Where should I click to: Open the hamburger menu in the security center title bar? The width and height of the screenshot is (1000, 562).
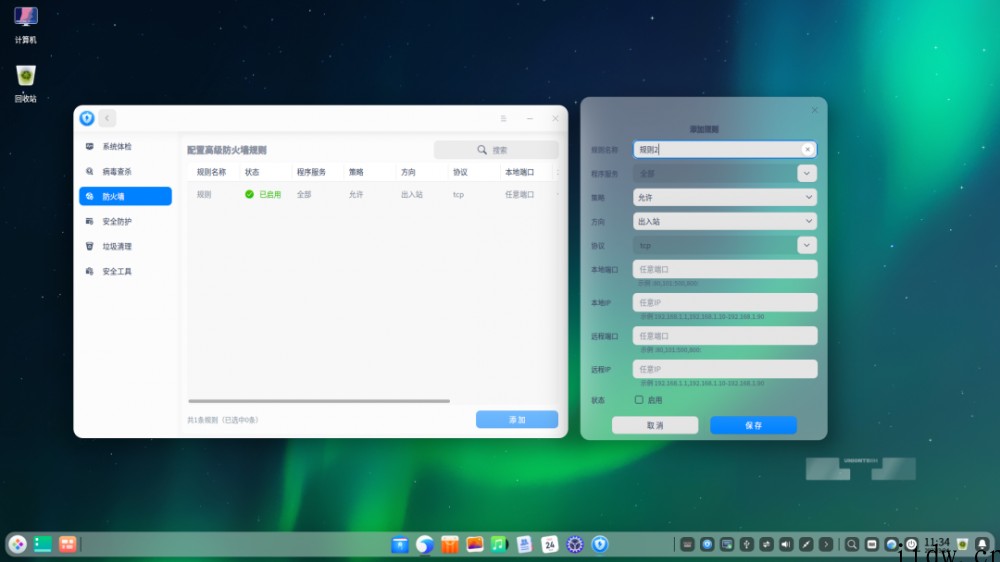503,118
